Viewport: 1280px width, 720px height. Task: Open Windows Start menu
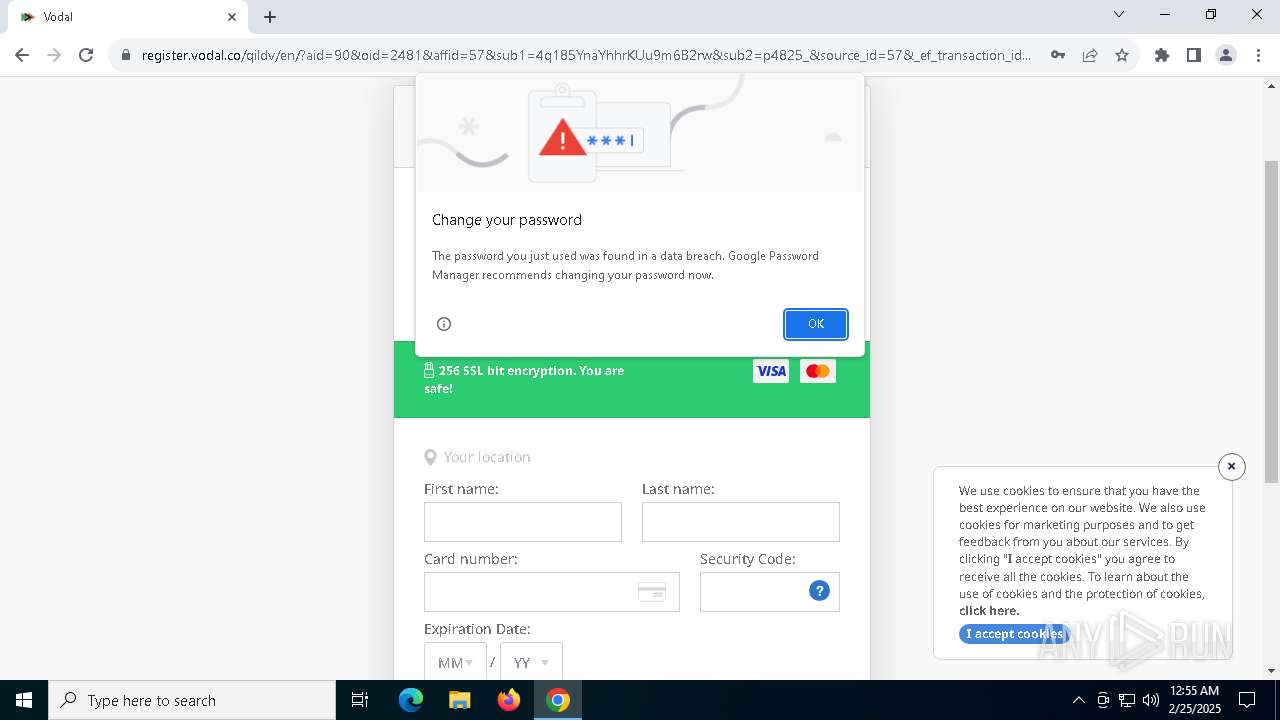pyautogui.click(x=24, y=700)
